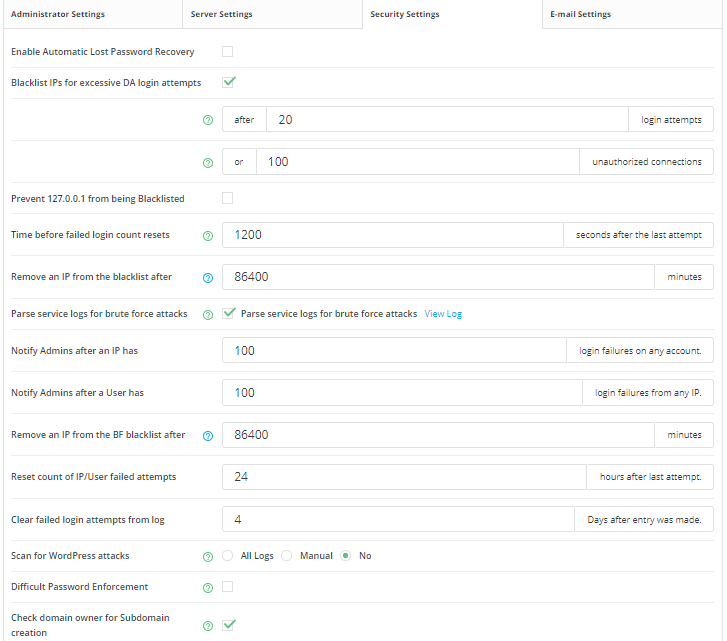
Task: Edit Reset count hours field showing 24
Action: tap(404, 477)
